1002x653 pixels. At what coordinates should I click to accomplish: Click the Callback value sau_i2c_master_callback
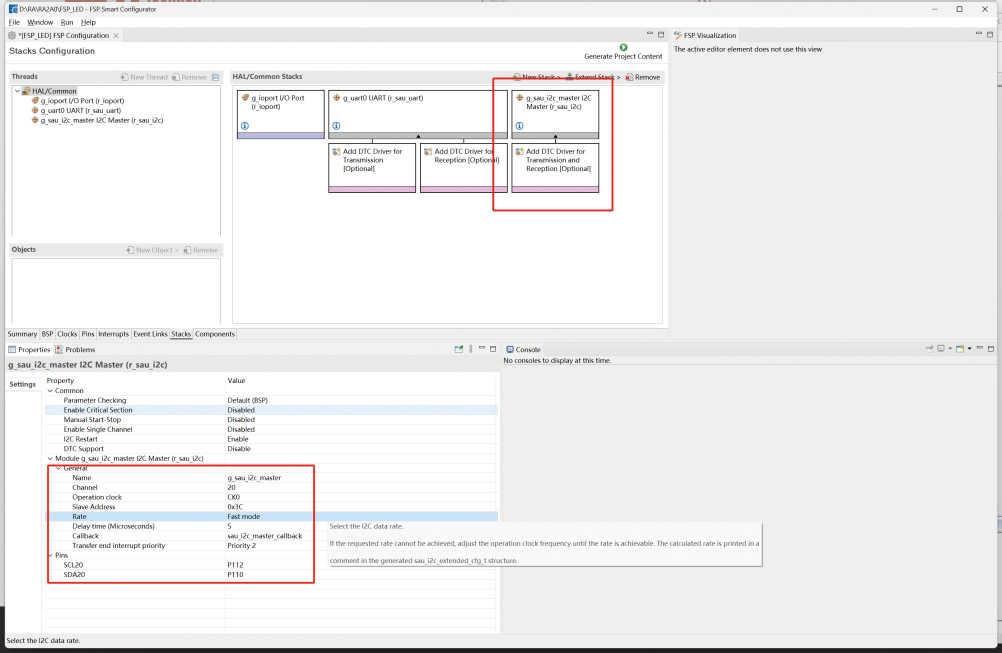click(x=265, y=536)
